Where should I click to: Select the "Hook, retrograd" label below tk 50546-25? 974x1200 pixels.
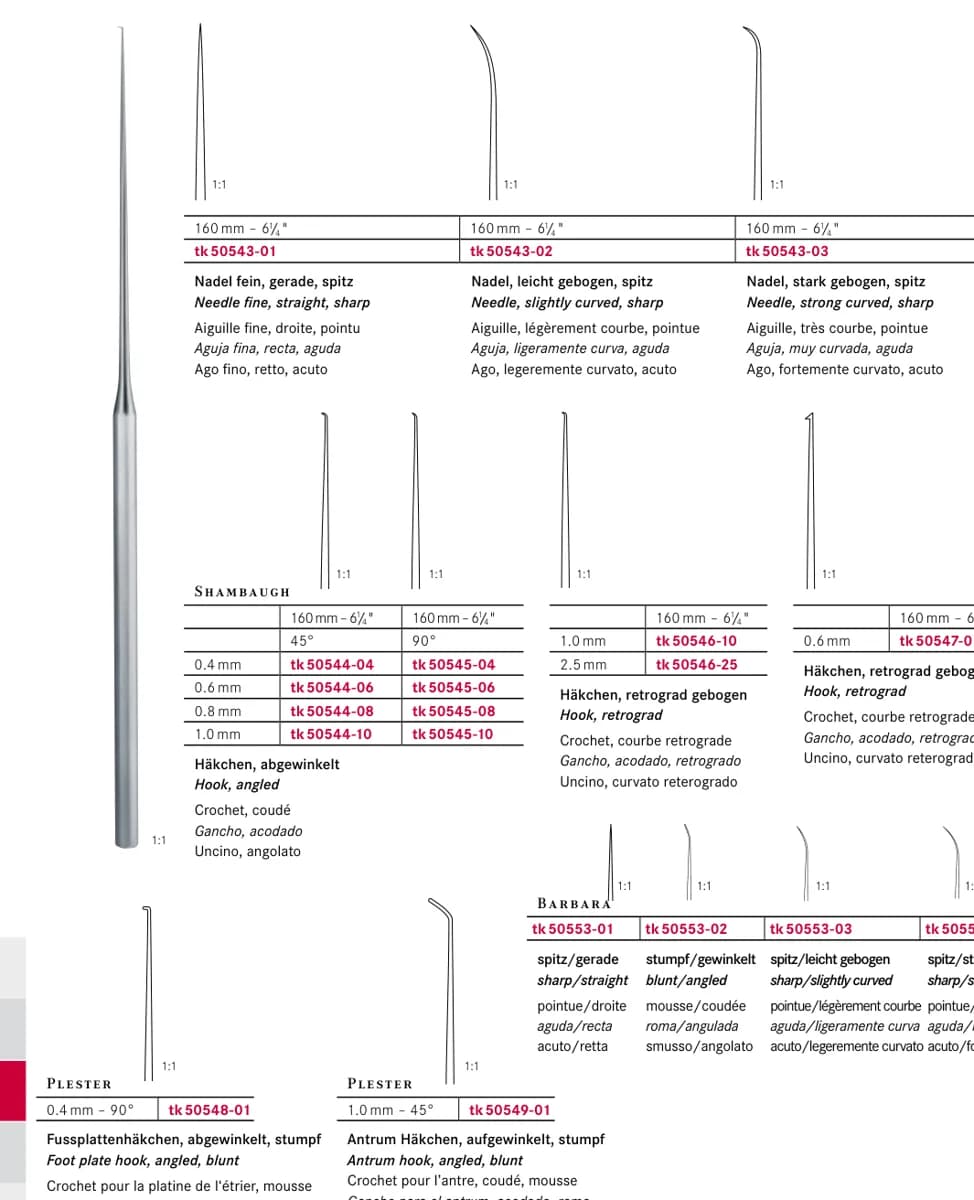611,715
